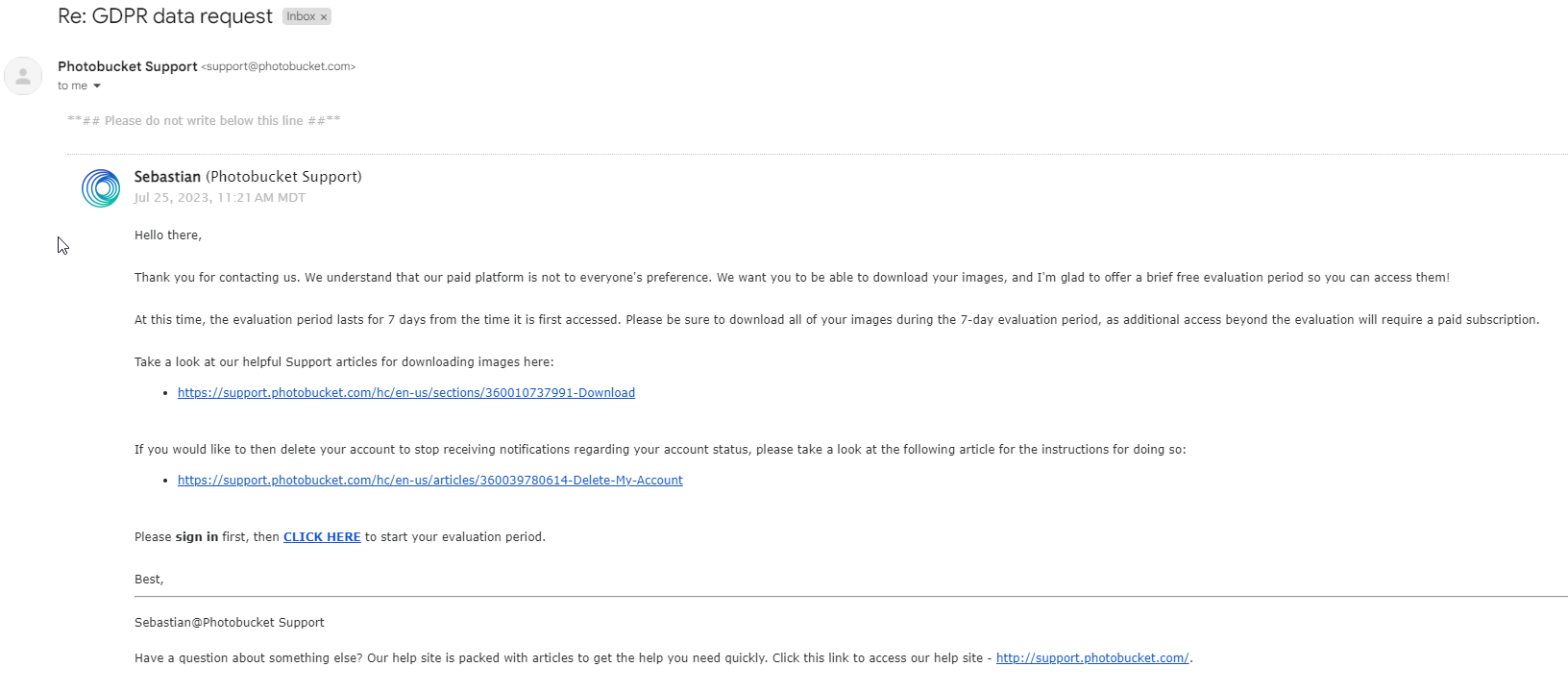Click the "Please do not write below" line

[x=204, y=121]
